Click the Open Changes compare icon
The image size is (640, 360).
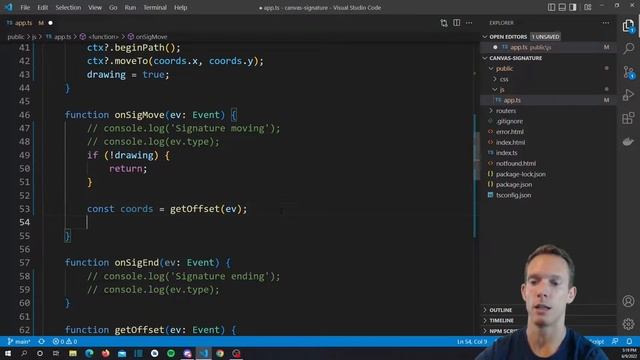pos(444,23)
